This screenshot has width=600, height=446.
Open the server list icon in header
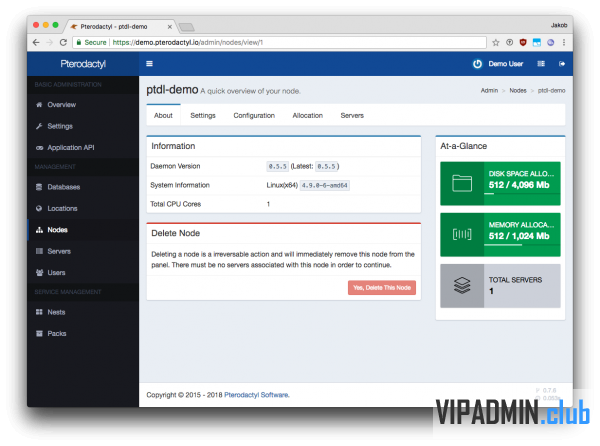coord(541,63)
